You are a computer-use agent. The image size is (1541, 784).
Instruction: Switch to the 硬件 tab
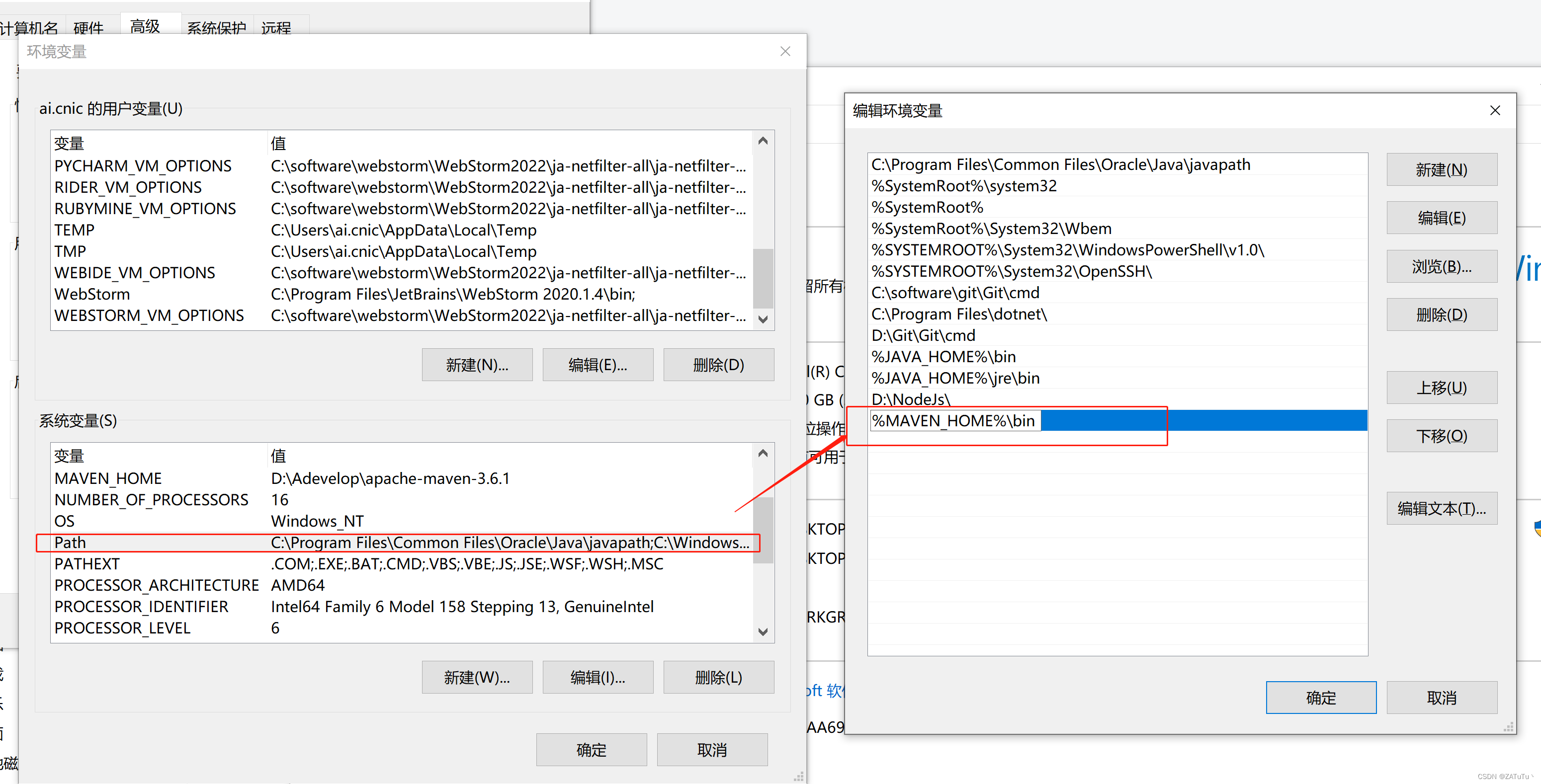coord(88,27)
